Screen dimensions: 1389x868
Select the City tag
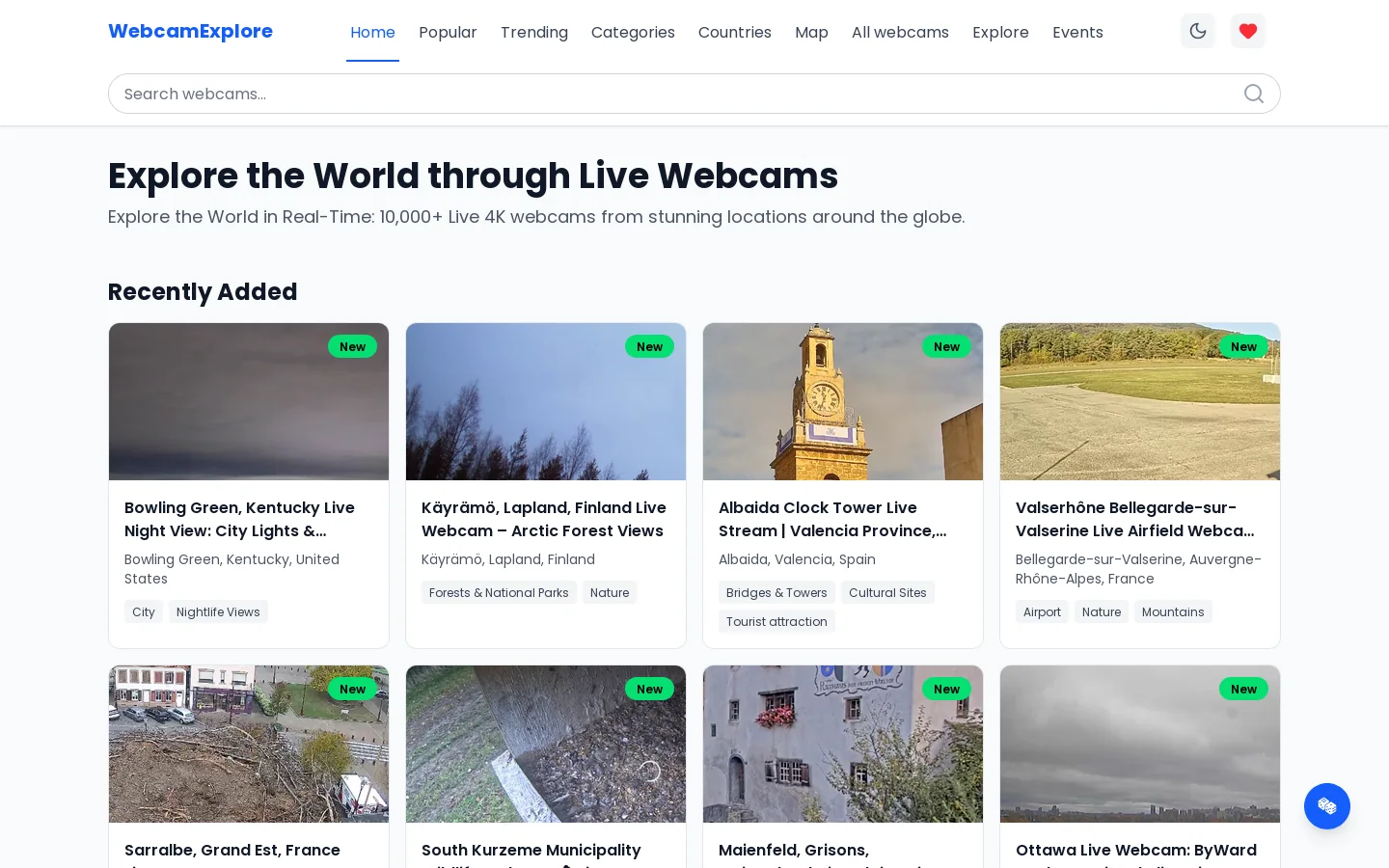(144, 611)
